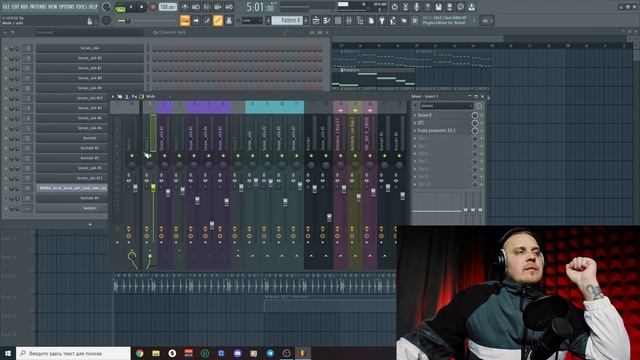This screenshot has height=360, width=640.
Task: Expand the Fruity parametric EQ 2 slot arrow
Action: pos(415,131)
